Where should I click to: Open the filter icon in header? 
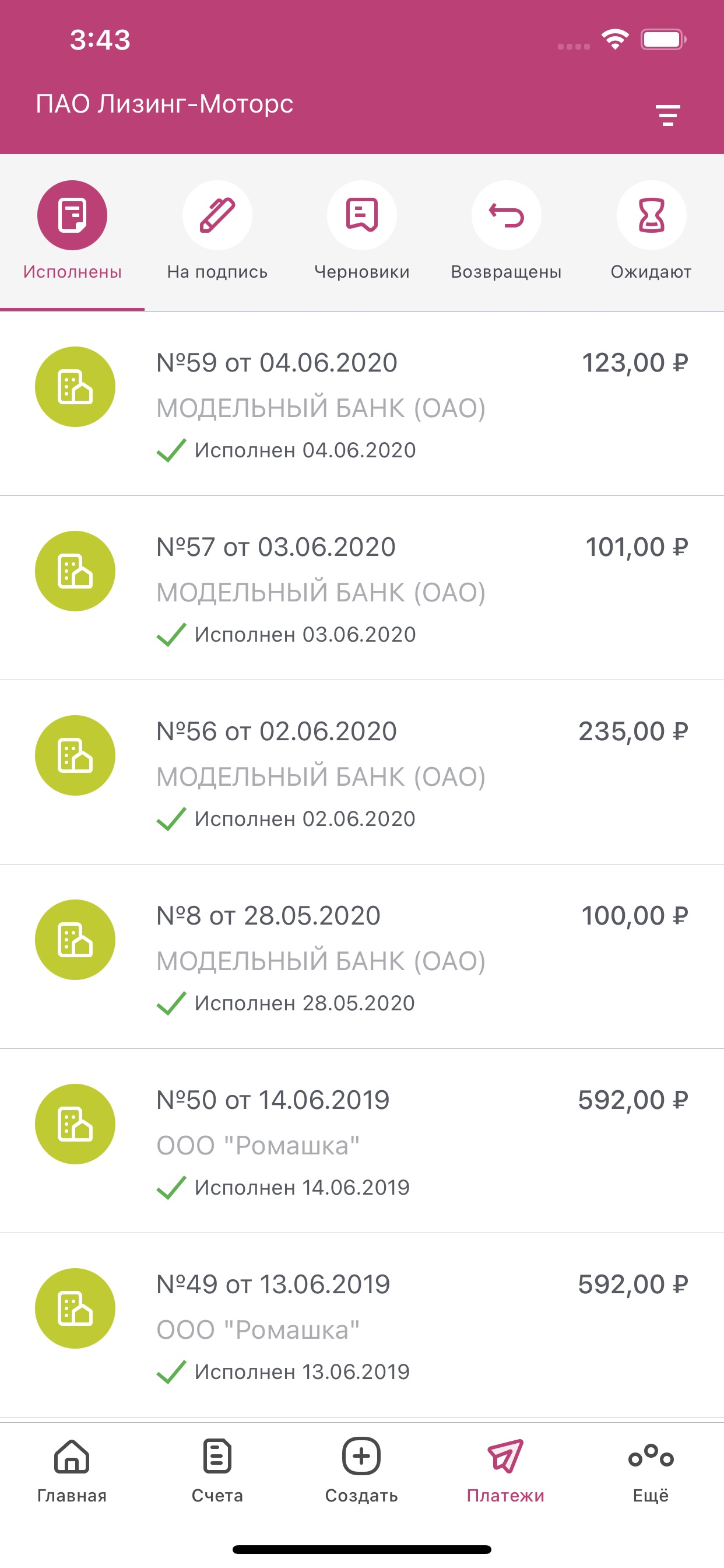click(667, 116)
